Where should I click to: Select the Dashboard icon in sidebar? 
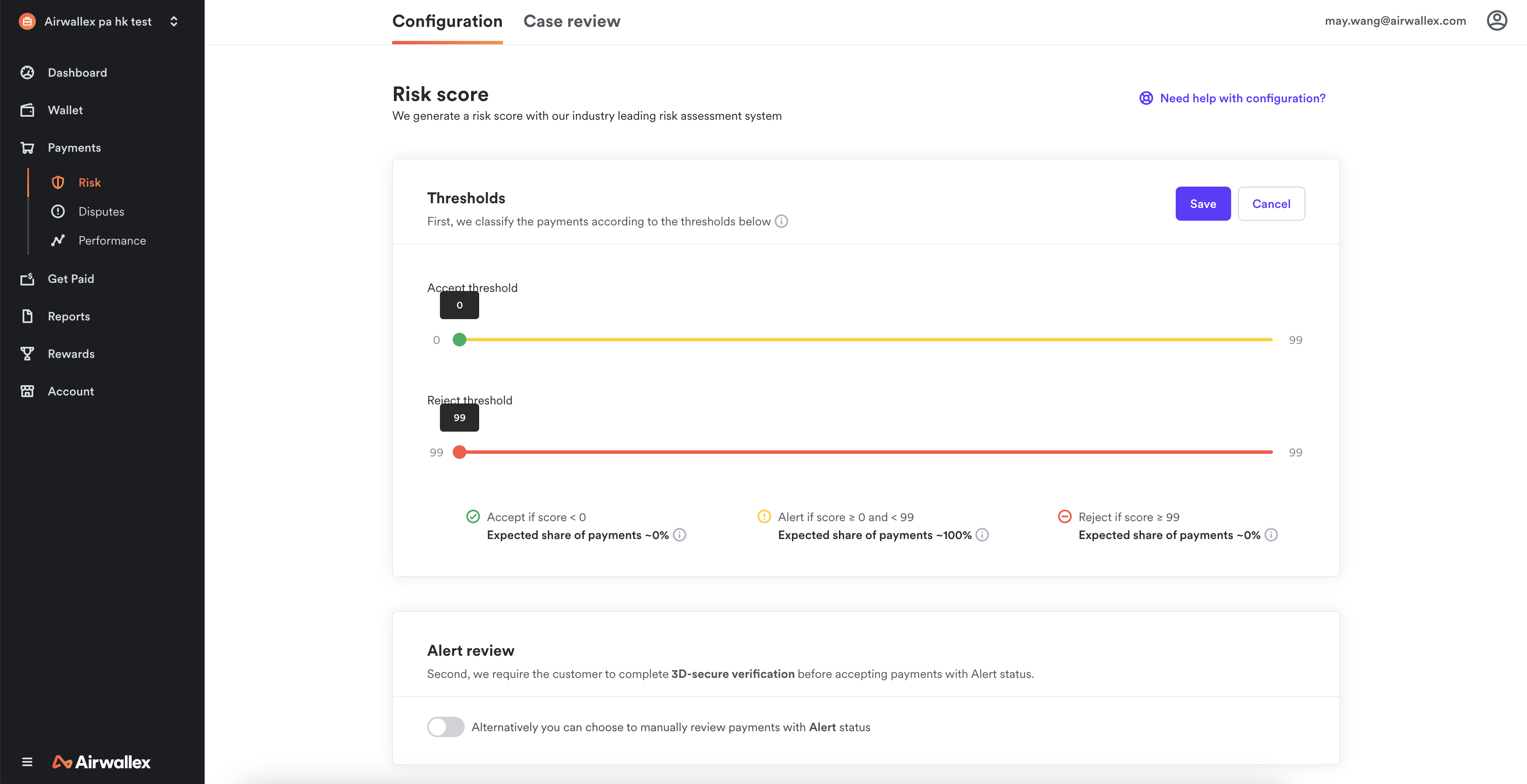pos(27,72)
